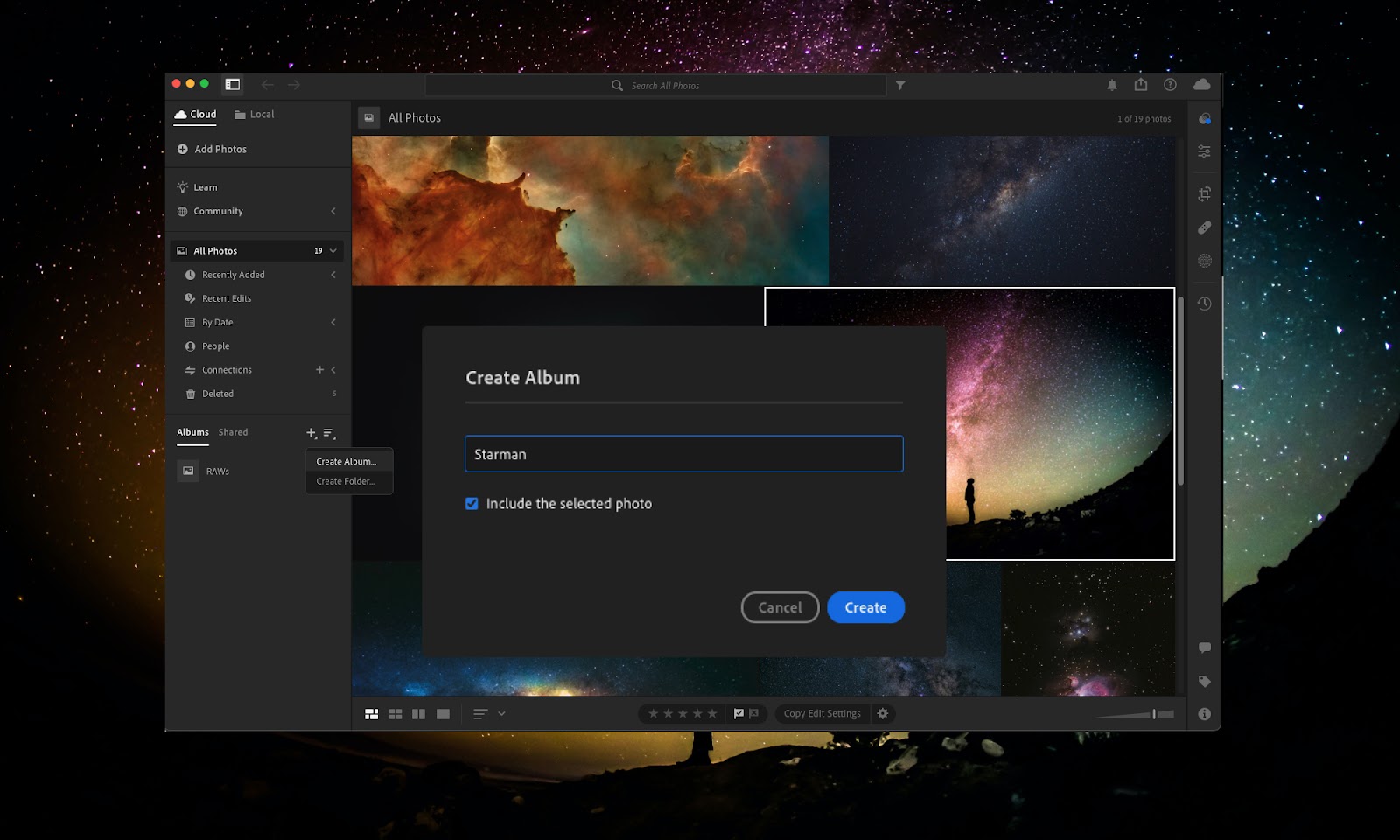Select the Healing brush tool
1400x840 pixels.
coord(1205,227)
